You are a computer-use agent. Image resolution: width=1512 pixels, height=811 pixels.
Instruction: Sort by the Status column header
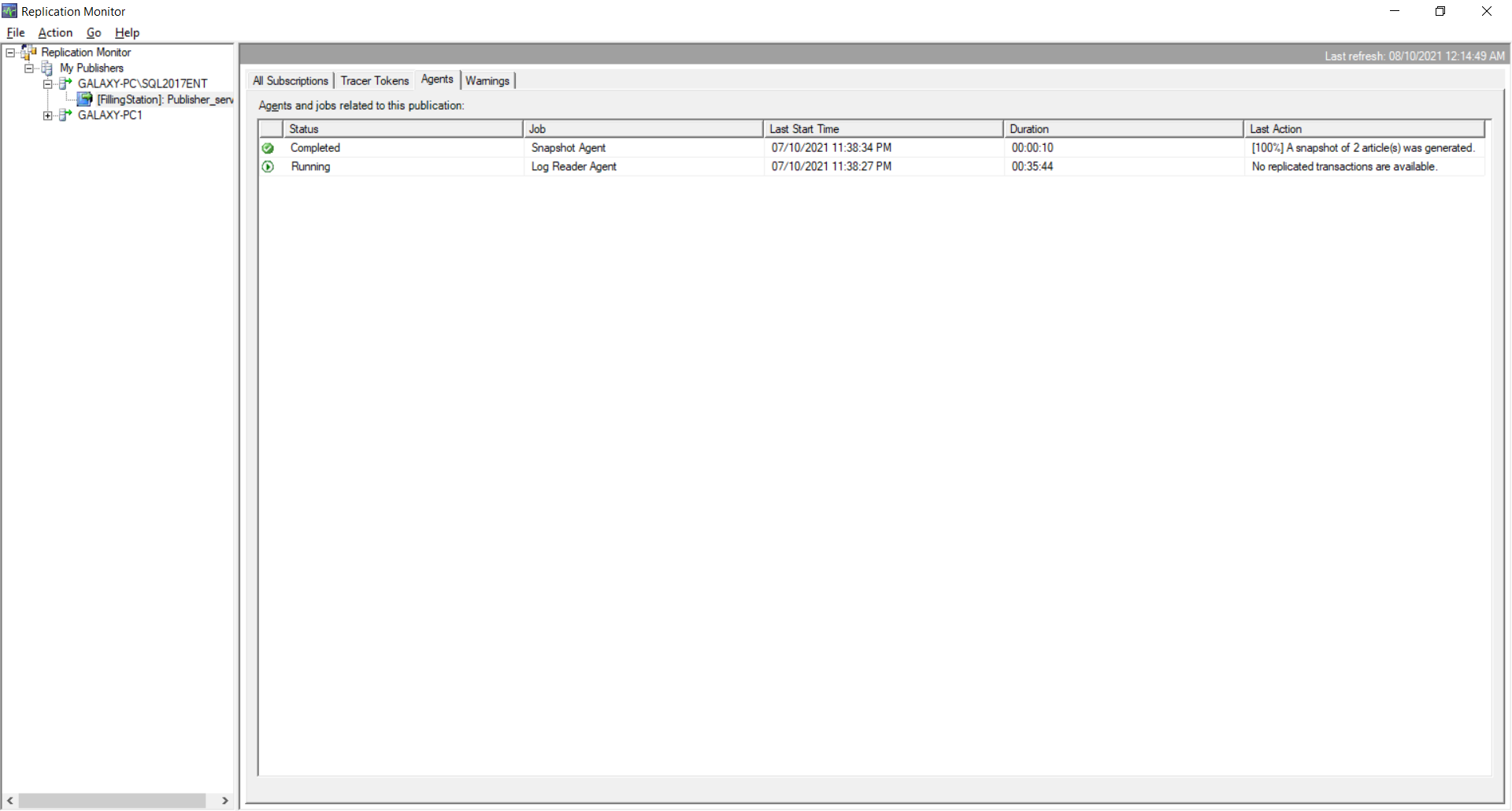(x=403, y=128)
